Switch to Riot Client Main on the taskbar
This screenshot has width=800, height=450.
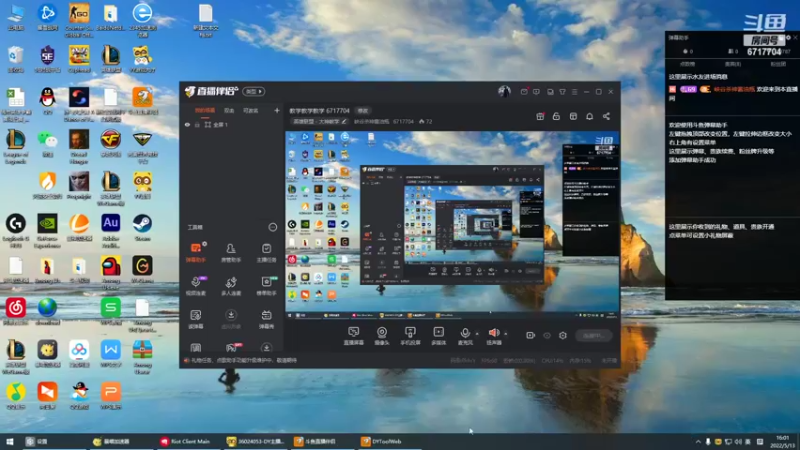coord(186,441)
